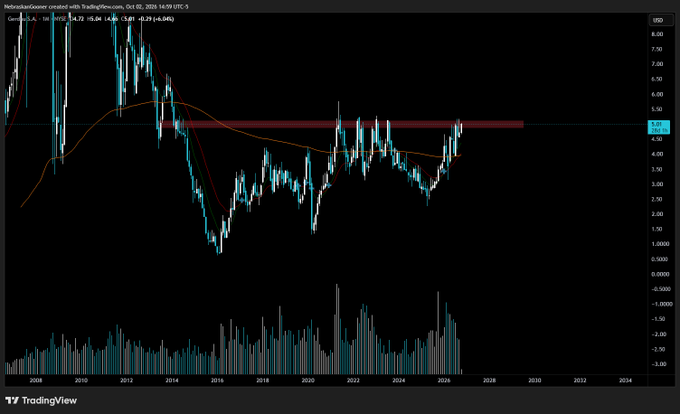This screenshot has width=680, height=414.
Task: Click the 2034 time axis label
Action: point(625,381)
